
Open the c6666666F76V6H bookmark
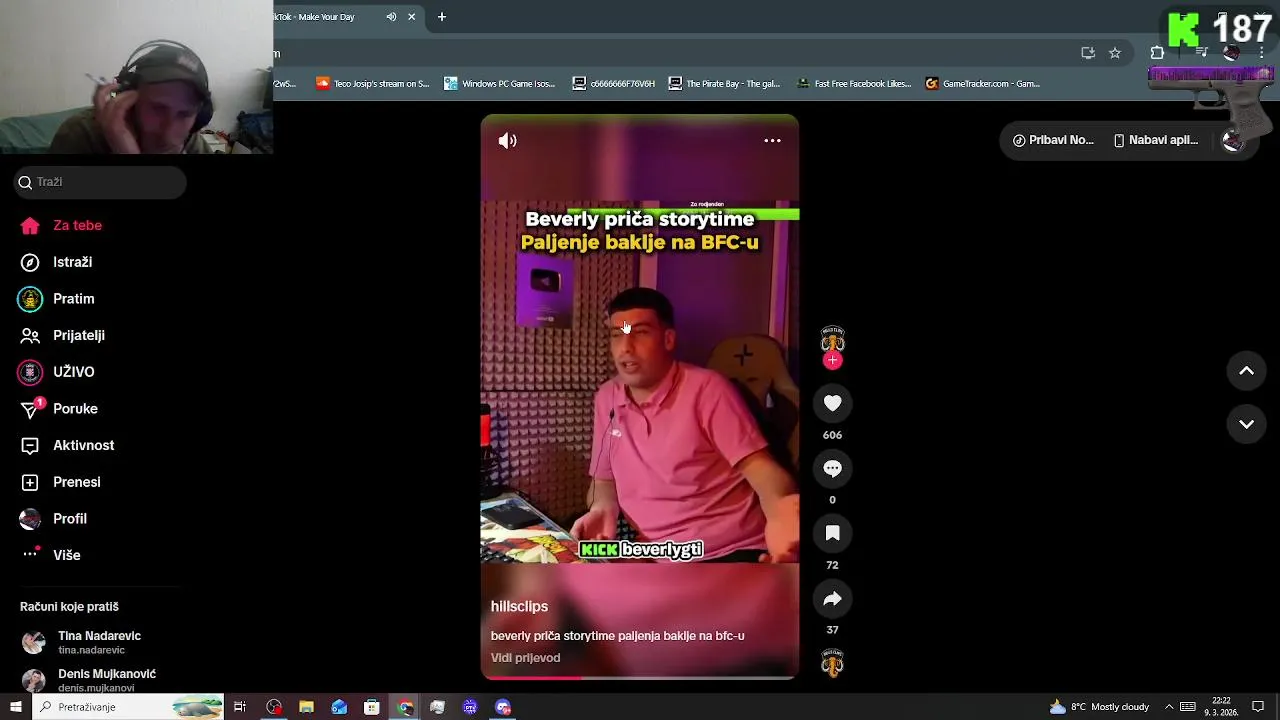[x=614, y=84]
